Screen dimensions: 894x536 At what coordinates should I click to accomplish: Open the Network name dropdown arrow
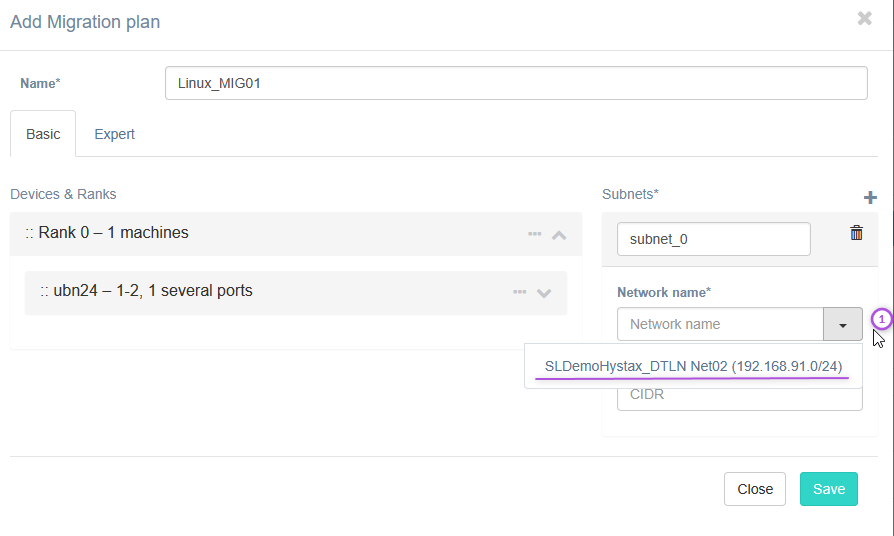pos(843,325)
